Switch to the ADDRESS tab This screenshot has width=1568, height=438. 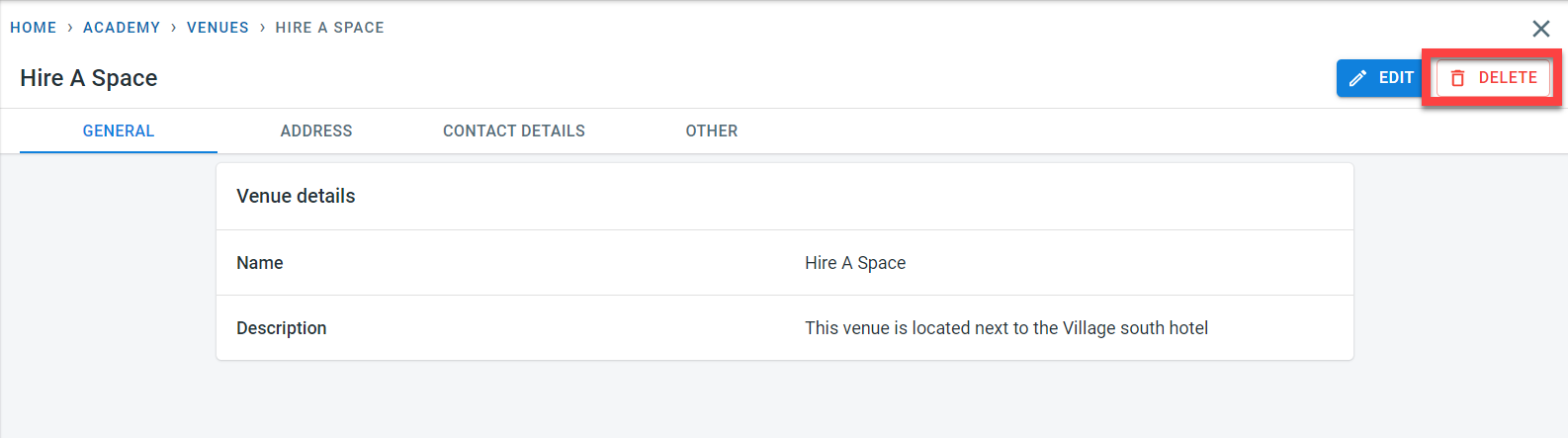tap(316, 131)
